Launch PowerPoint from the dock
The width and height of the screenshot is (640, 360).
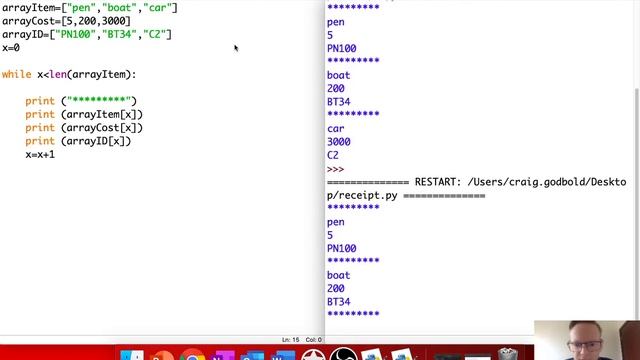click(162, 355)
